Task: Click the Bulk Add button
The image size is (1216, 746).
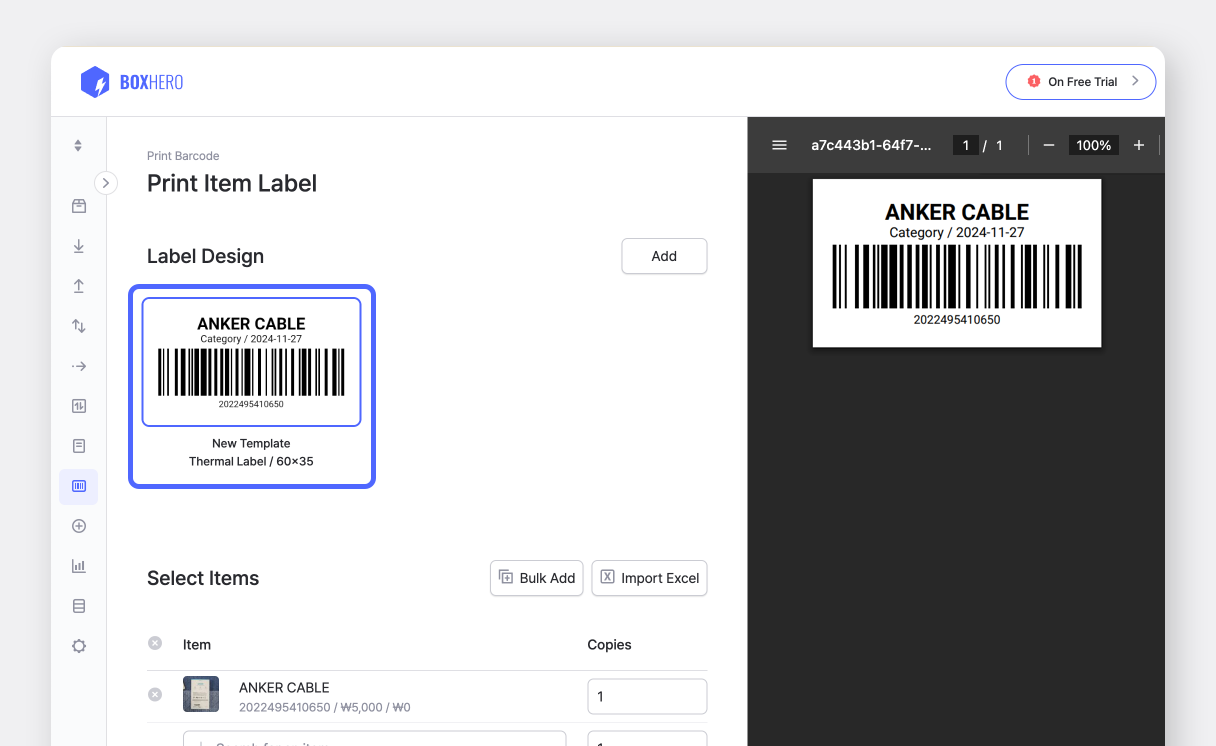Action: coord(537,578)
